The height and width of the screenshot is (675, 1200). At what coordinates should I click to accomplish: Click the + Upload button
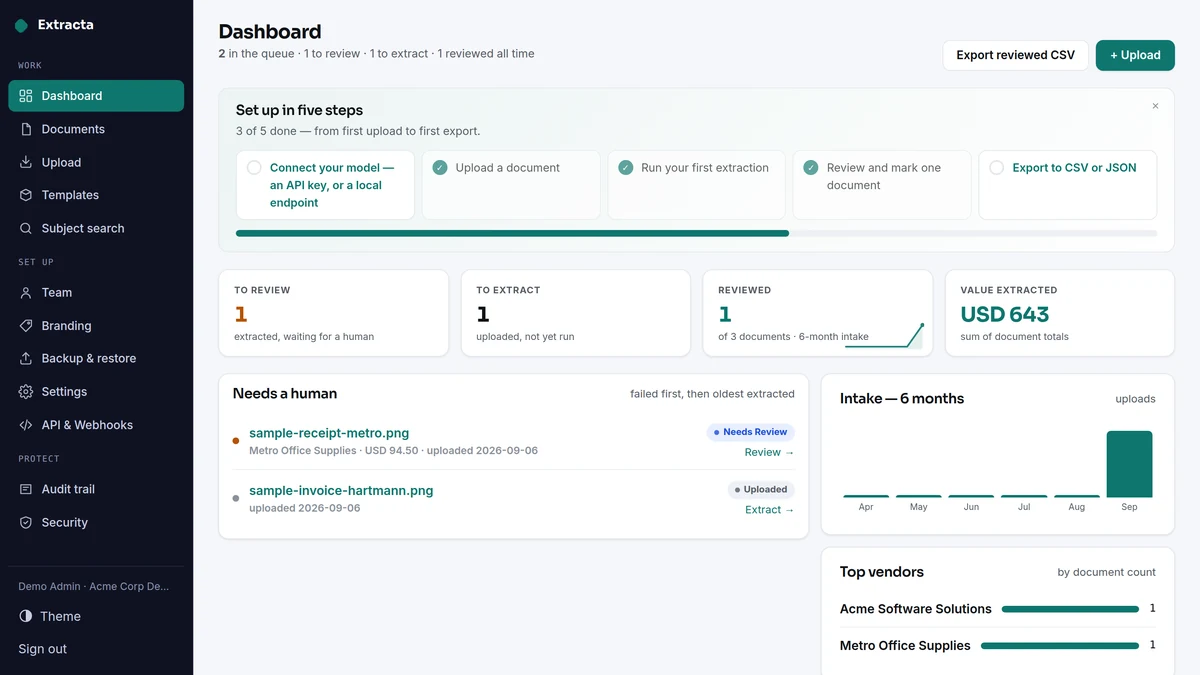(x=1135, y=55)
